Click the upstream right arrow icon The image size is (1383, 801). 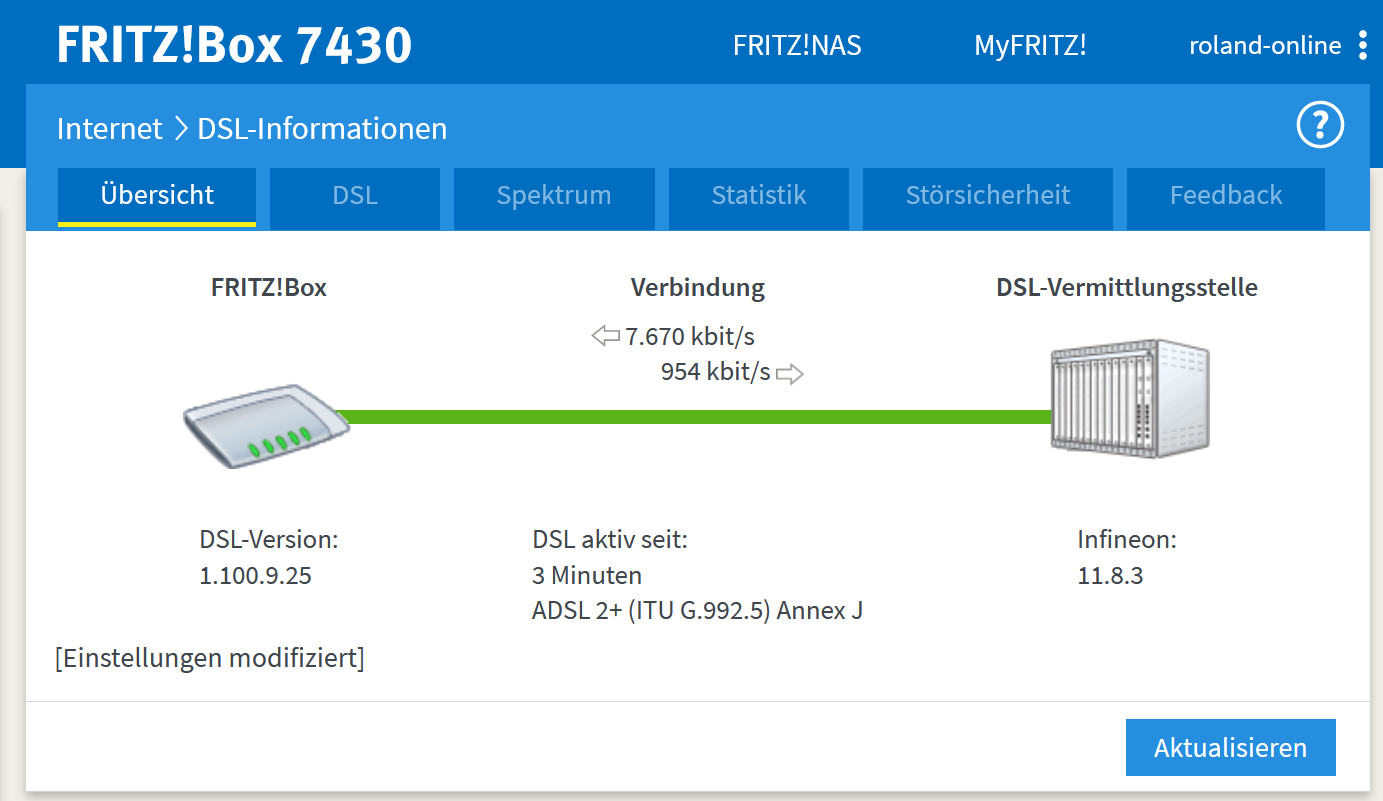[790, 374]
